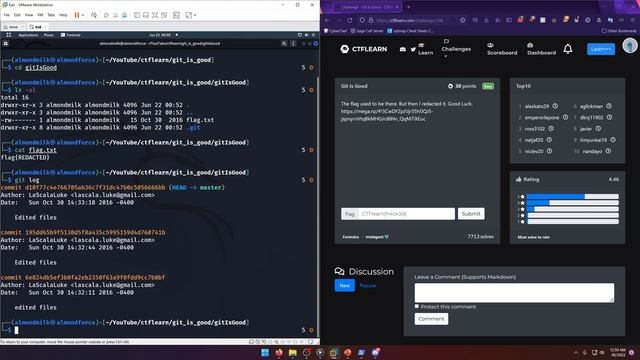Click the volume icon in Kali top panel

tap(307, 35)
